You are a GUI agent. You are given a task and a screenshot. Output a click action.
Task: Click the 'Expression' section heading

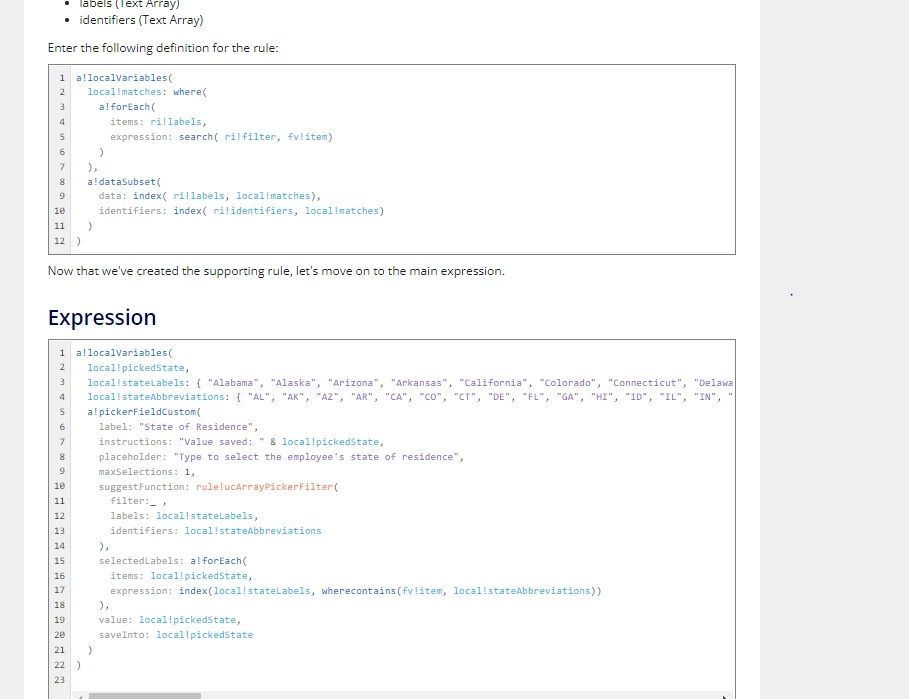point(102,318)
